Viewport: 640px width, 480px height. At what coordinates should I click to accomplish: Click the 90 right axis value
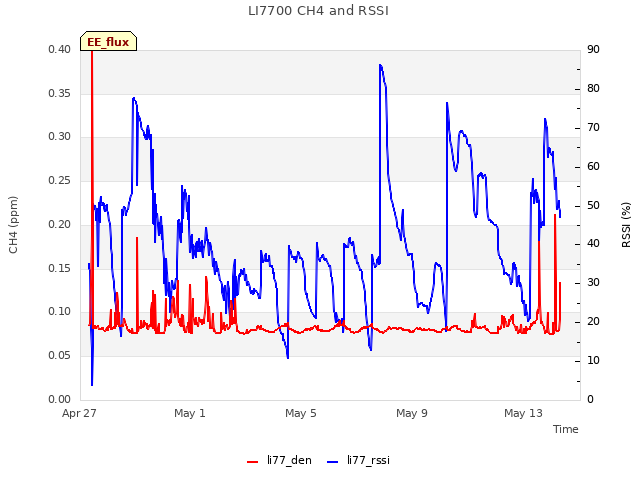coord(593,49)
